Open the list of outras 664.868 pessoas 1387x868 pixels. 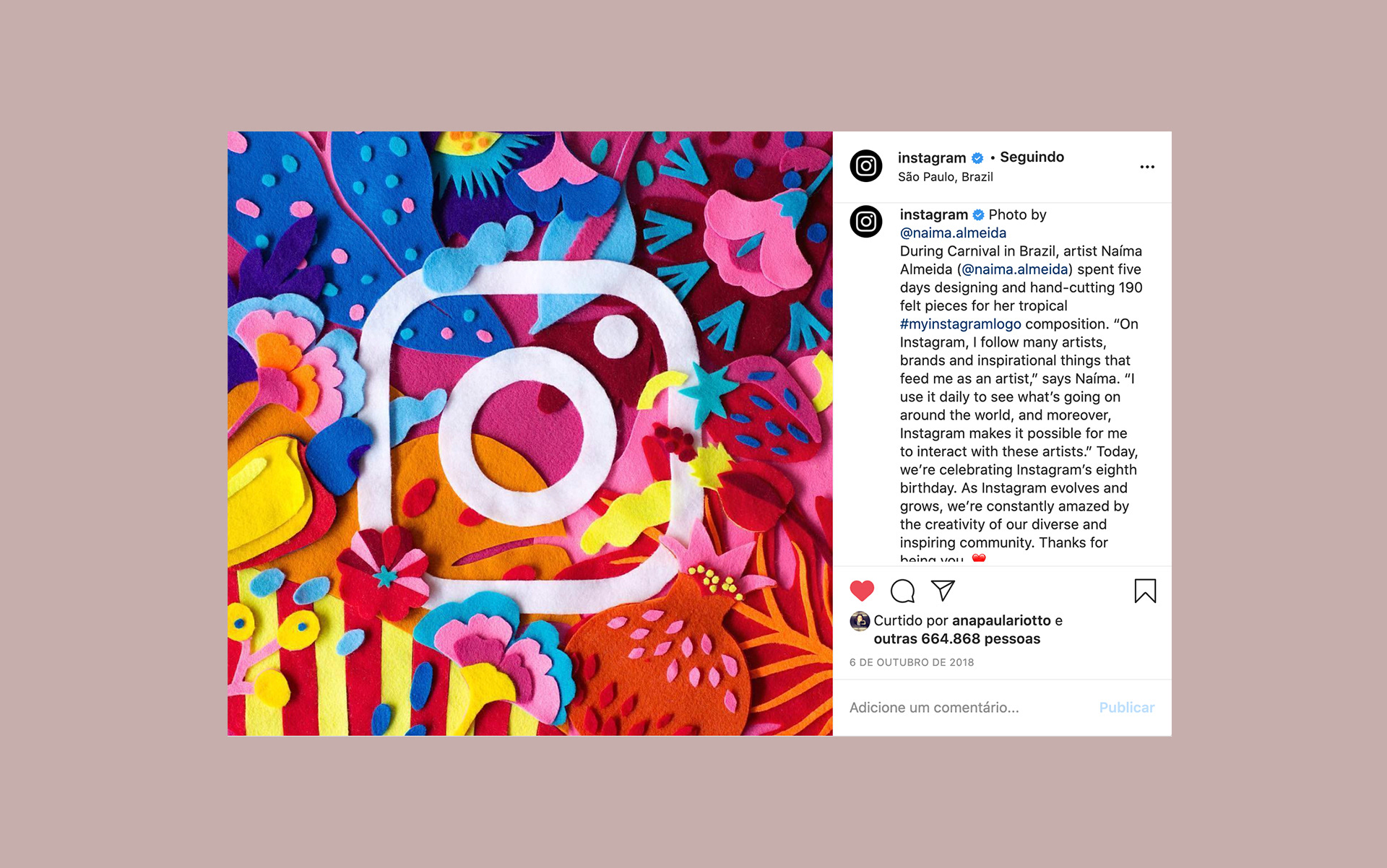coord(957,638)
